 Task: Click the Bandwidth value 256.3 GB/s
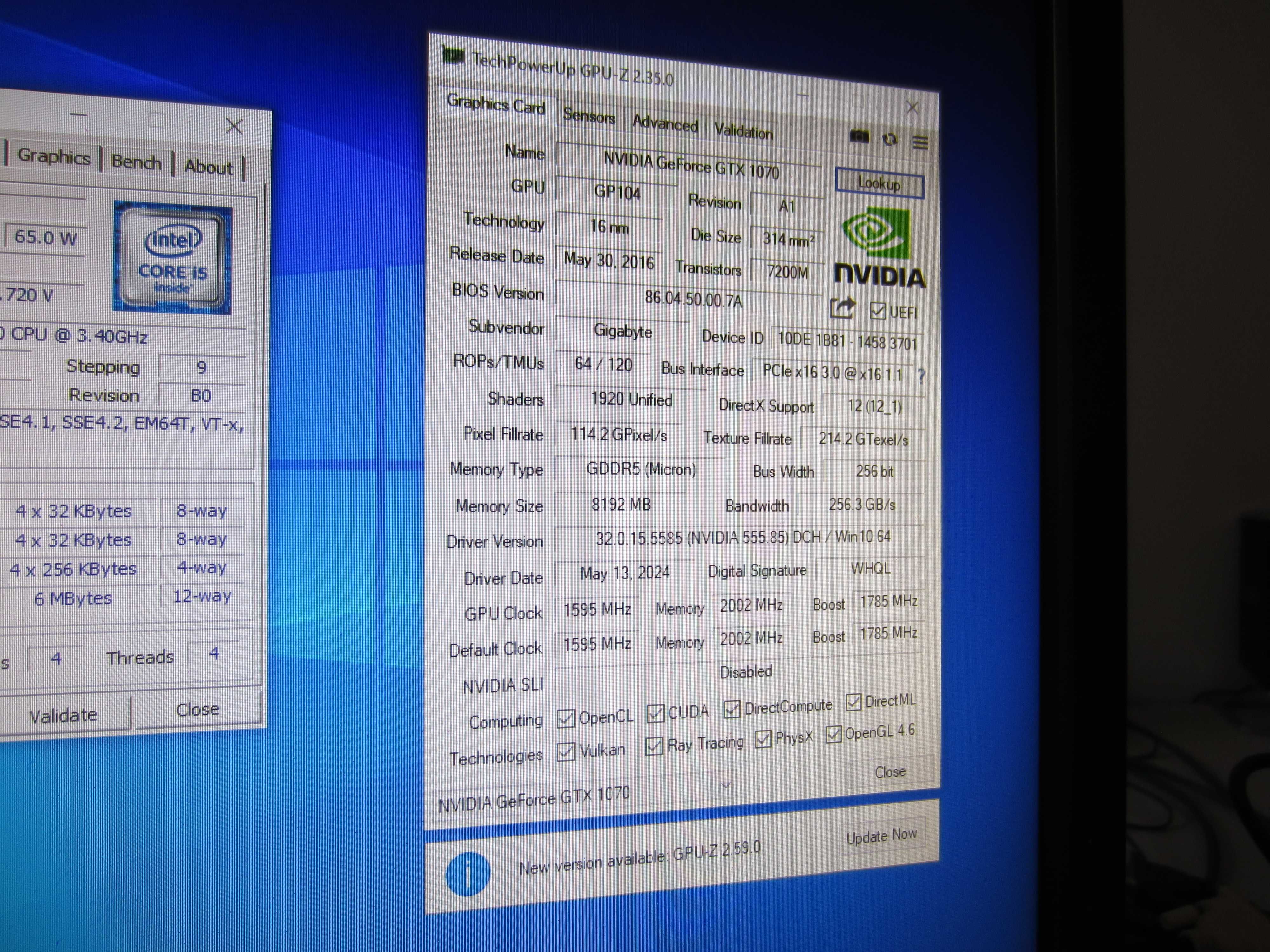tap(862, 505)
